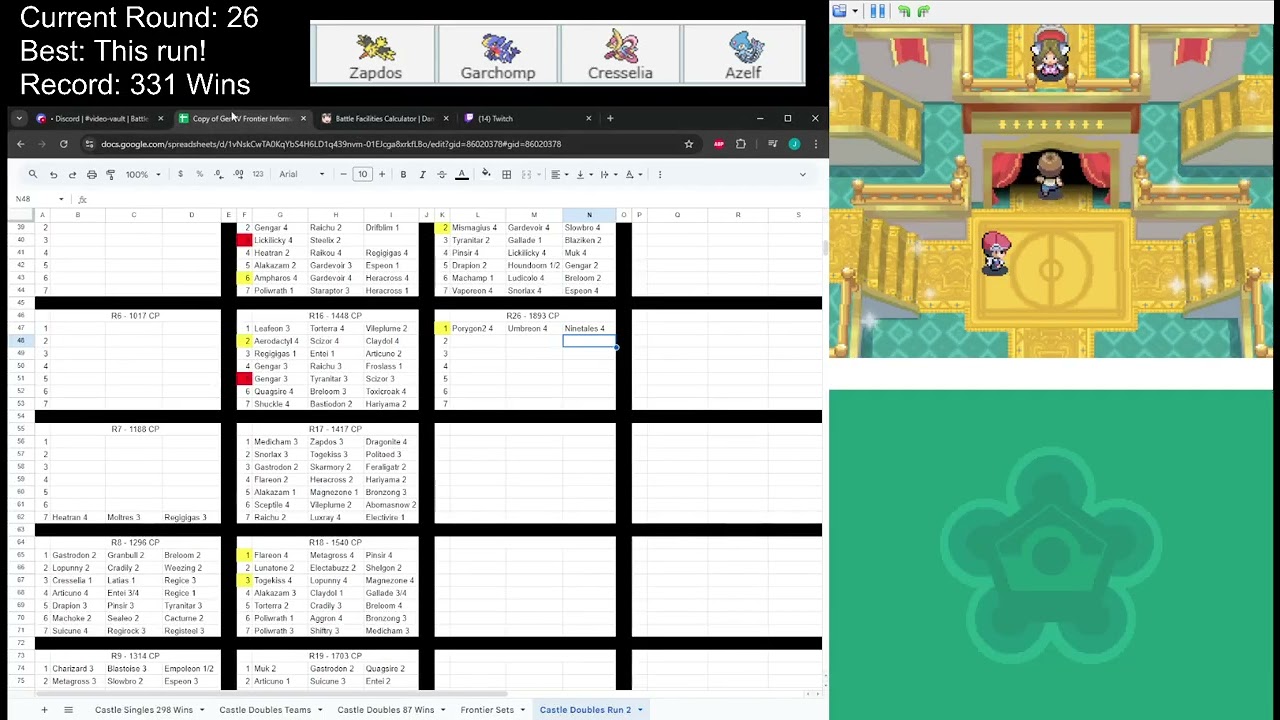Click the emulator rotate right arrow

coord(923,11)
